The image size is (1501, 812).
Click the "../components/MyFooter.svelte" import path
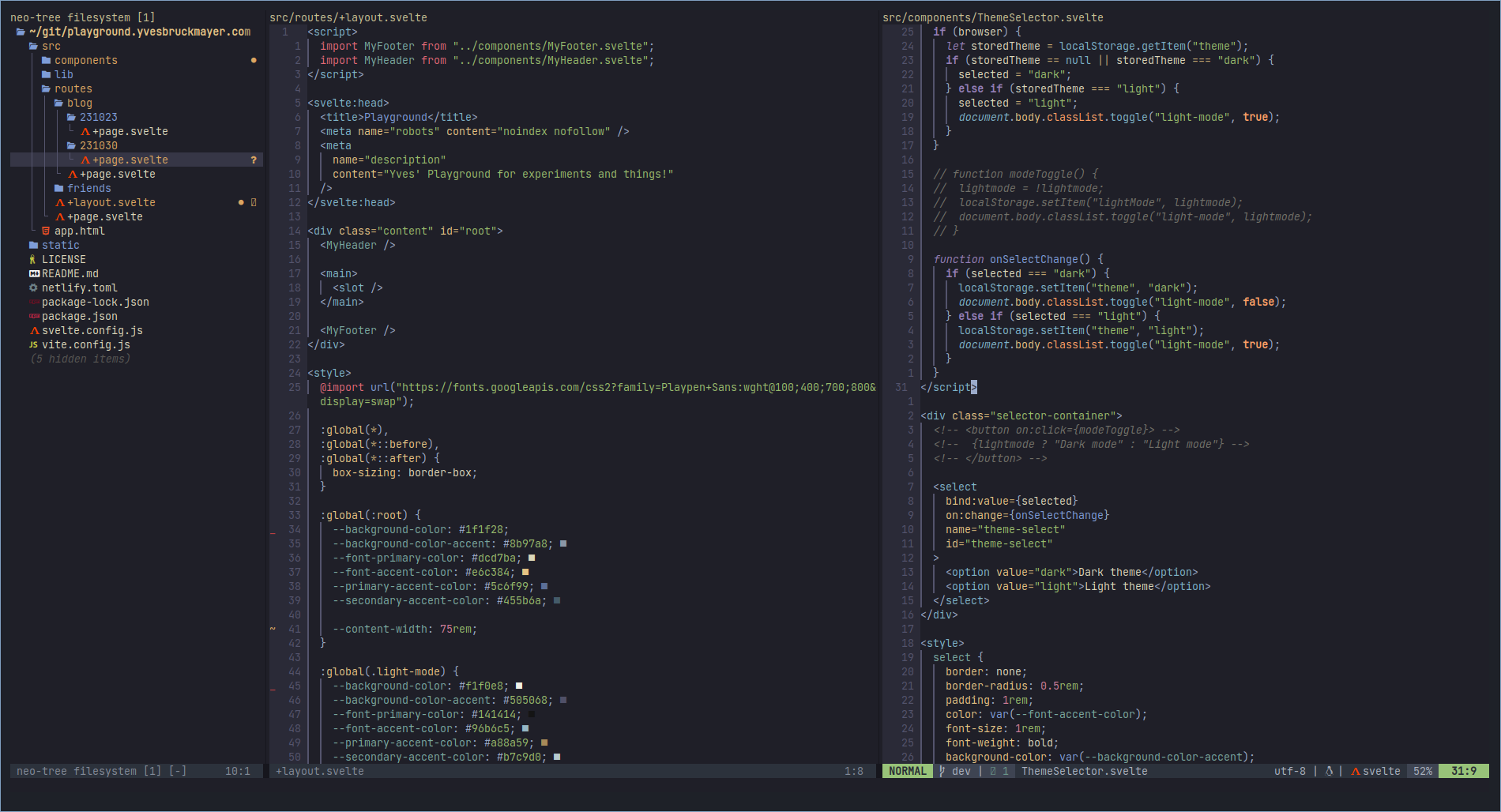(x=551, y=47)
